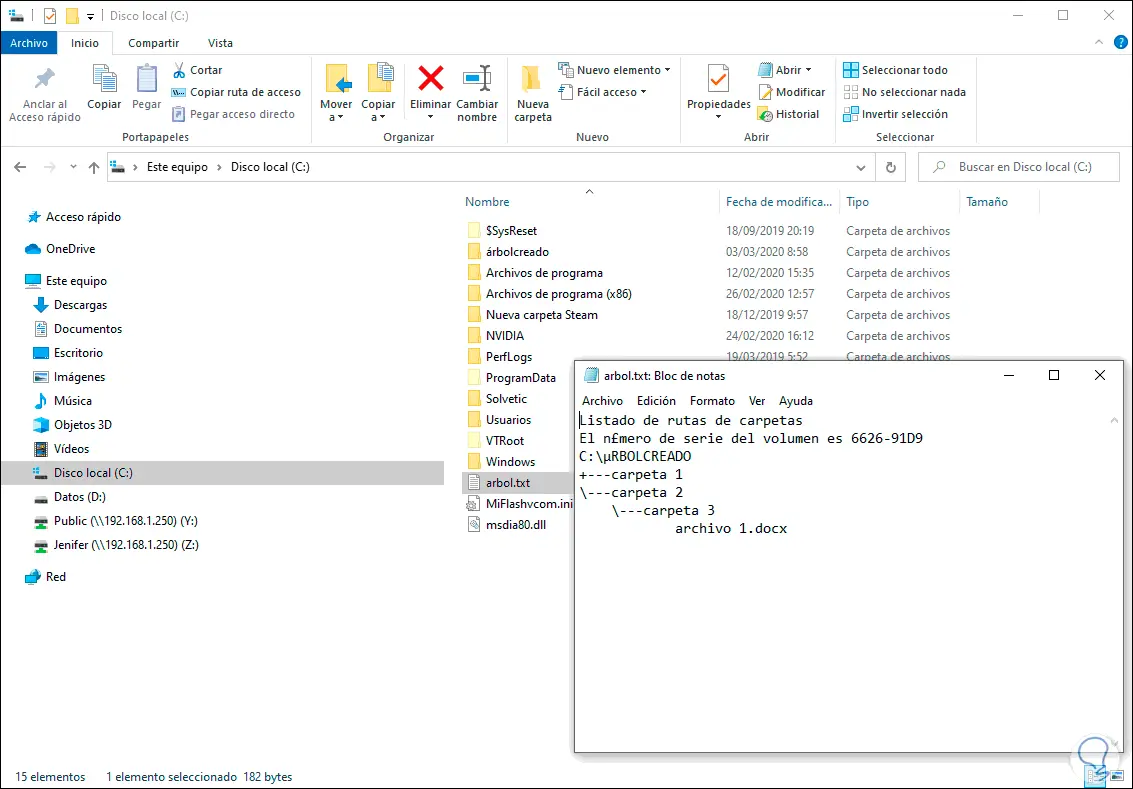The height and width of the screenshot is (789, 1133).
Task: Go up one folder level arrow
Action: pos(93,167)
